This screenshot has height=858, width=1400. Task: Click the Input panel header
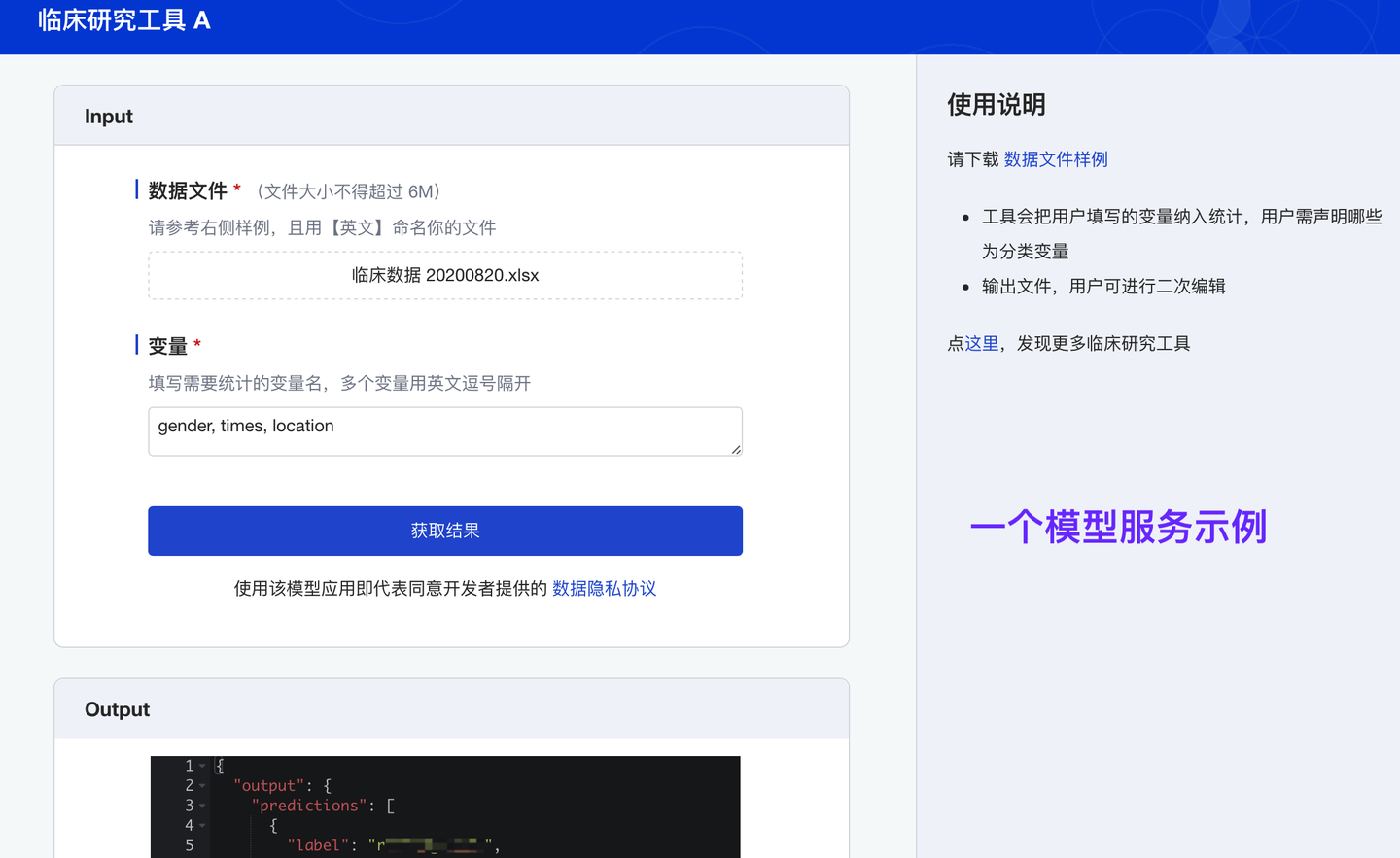point(108,116)
